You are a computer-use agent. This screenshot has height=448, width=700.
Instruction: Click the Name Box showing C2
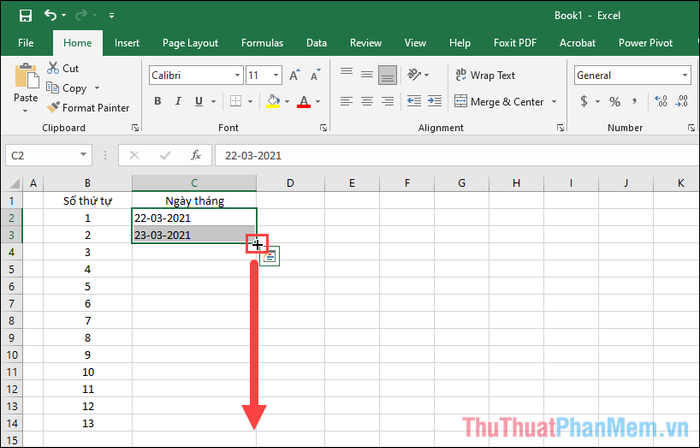(x=40, y=156)
